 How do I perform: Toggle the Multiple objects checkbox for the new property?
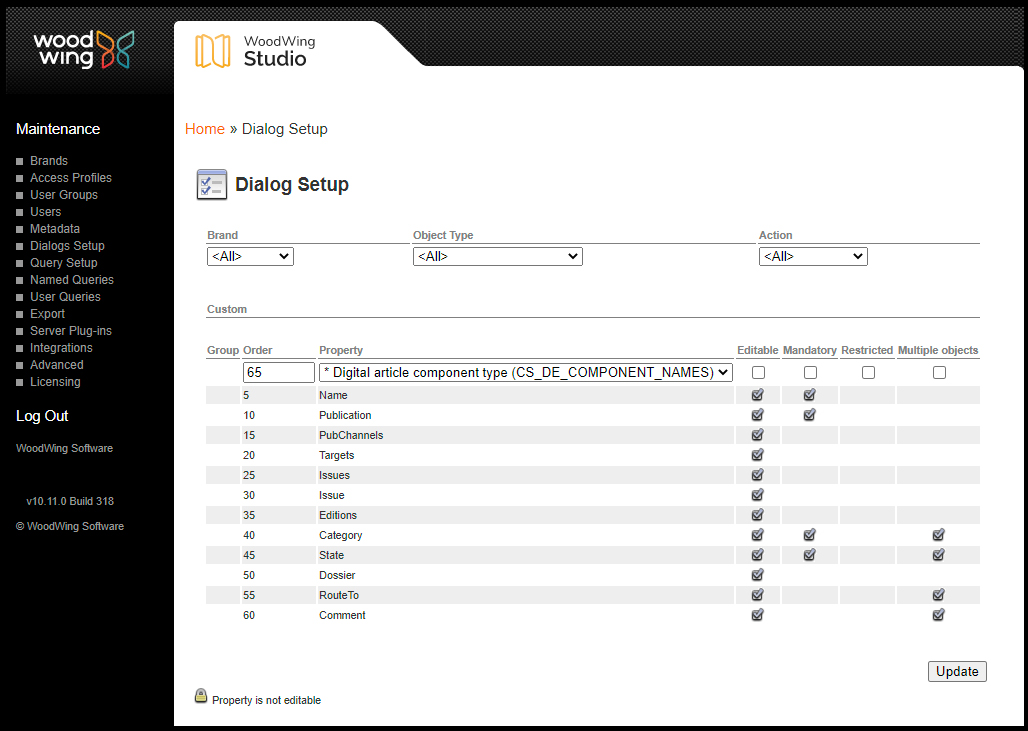pyautogui.click(x=939, y=372)
